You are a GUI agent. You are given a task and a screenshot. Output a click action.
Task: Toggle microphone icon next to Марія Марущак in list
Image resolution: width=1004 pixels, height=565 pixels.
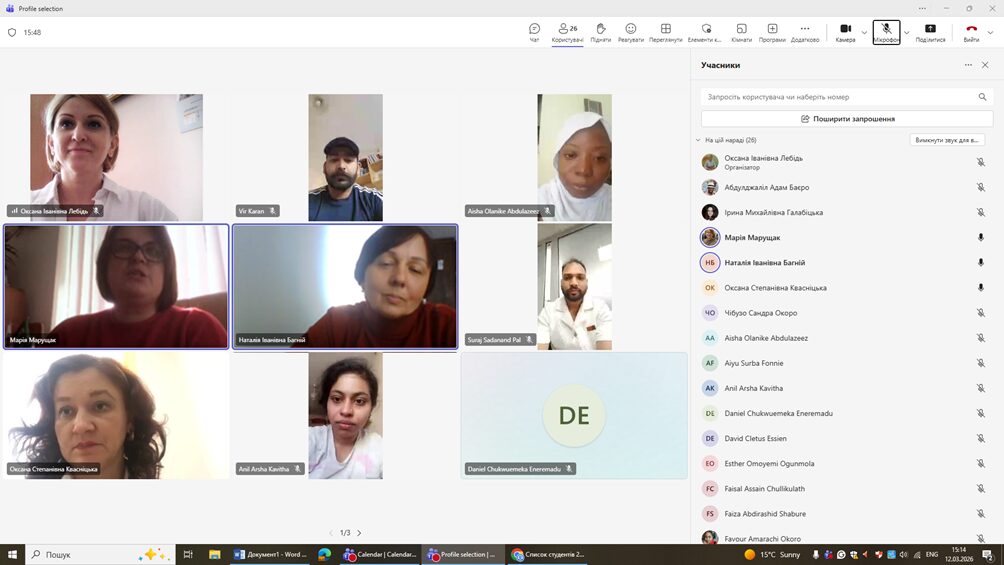pos(980,238)
